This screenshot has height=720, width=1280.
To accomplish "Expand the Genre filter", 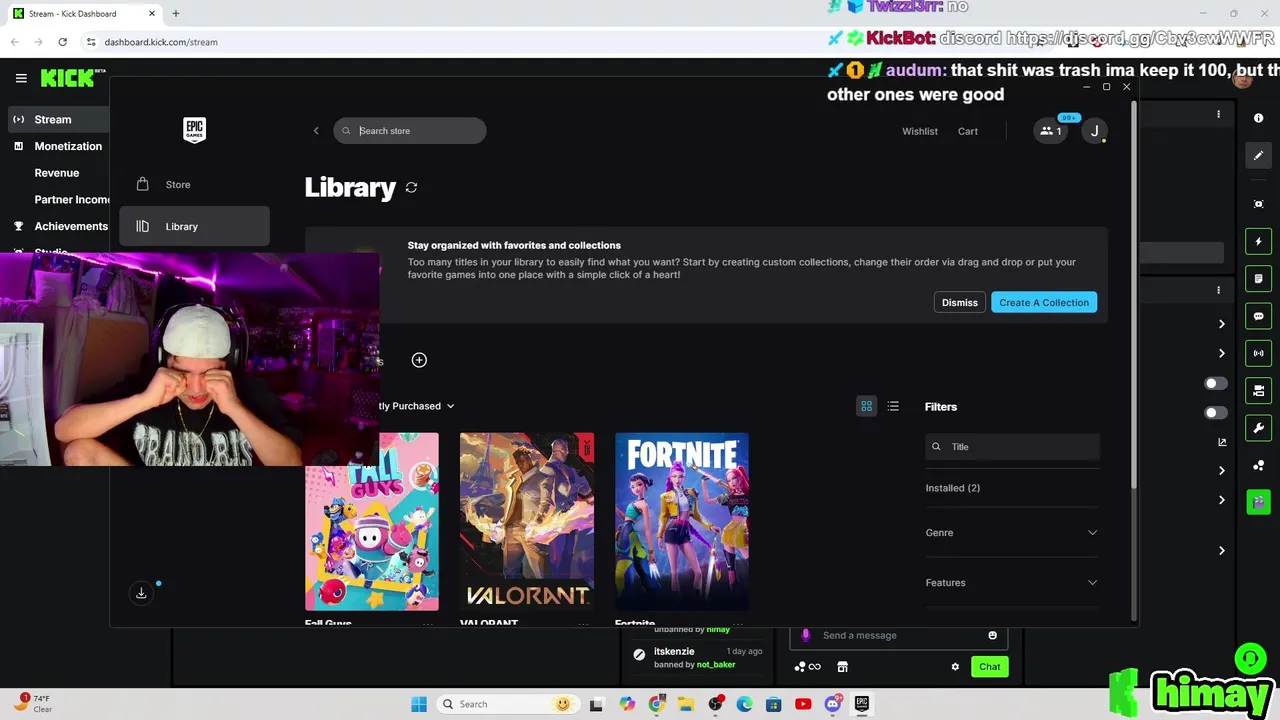I will 1011,533.
